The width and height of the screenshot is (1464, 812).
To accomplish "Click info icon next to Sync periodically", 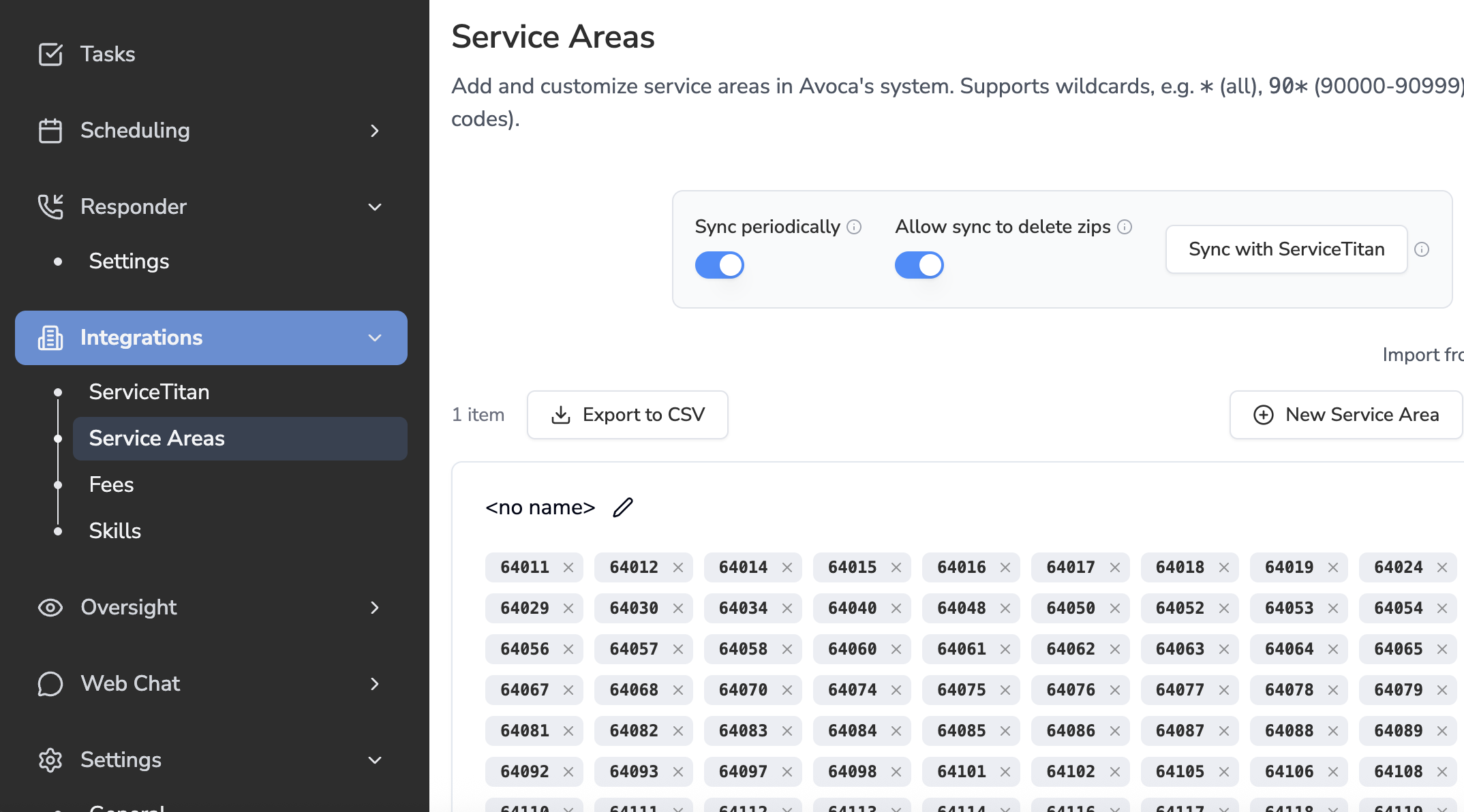I will (x=854, y=227).
